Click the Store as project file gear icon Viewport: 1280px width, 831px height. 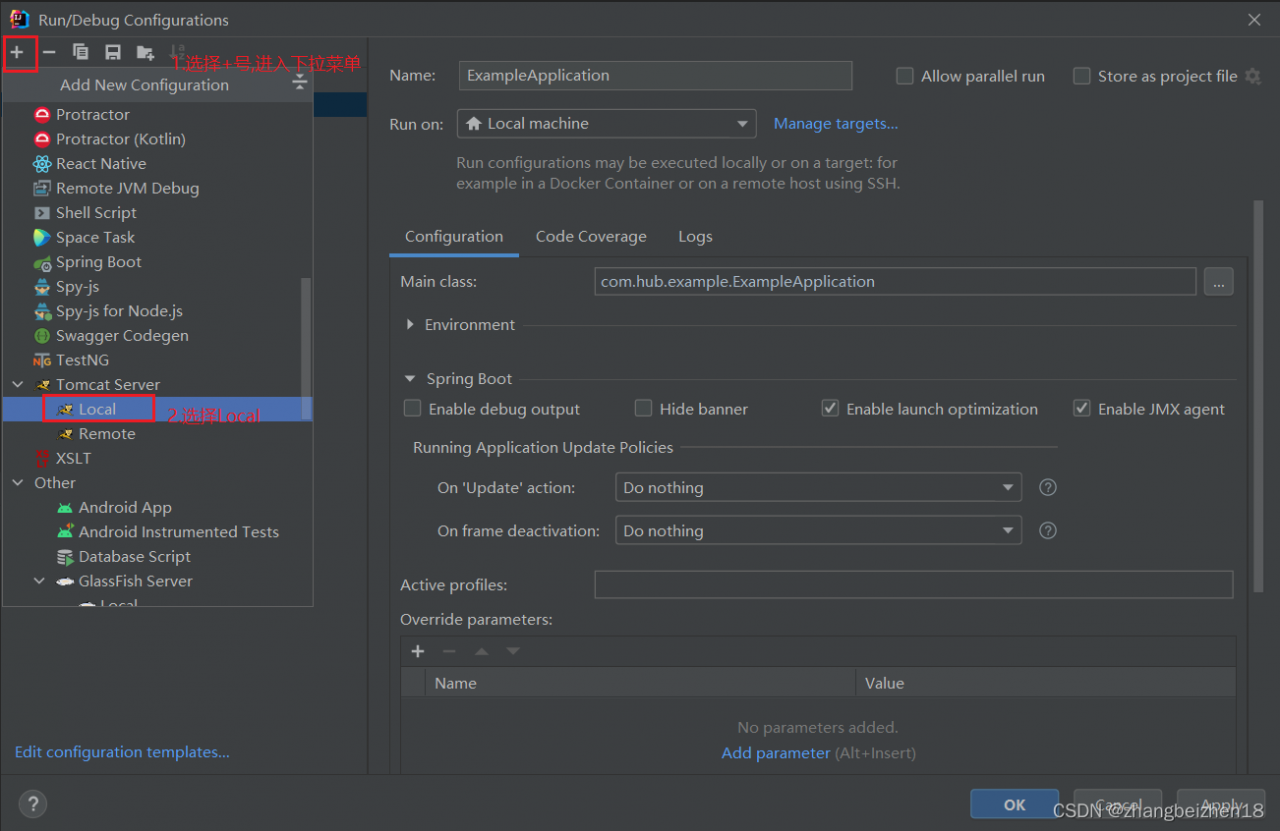[1252, 76]
